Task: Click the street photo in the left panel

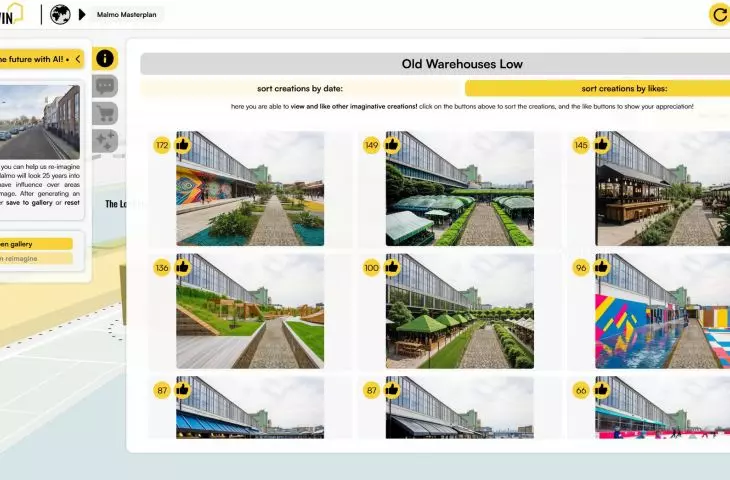Action: click(40, 122)
